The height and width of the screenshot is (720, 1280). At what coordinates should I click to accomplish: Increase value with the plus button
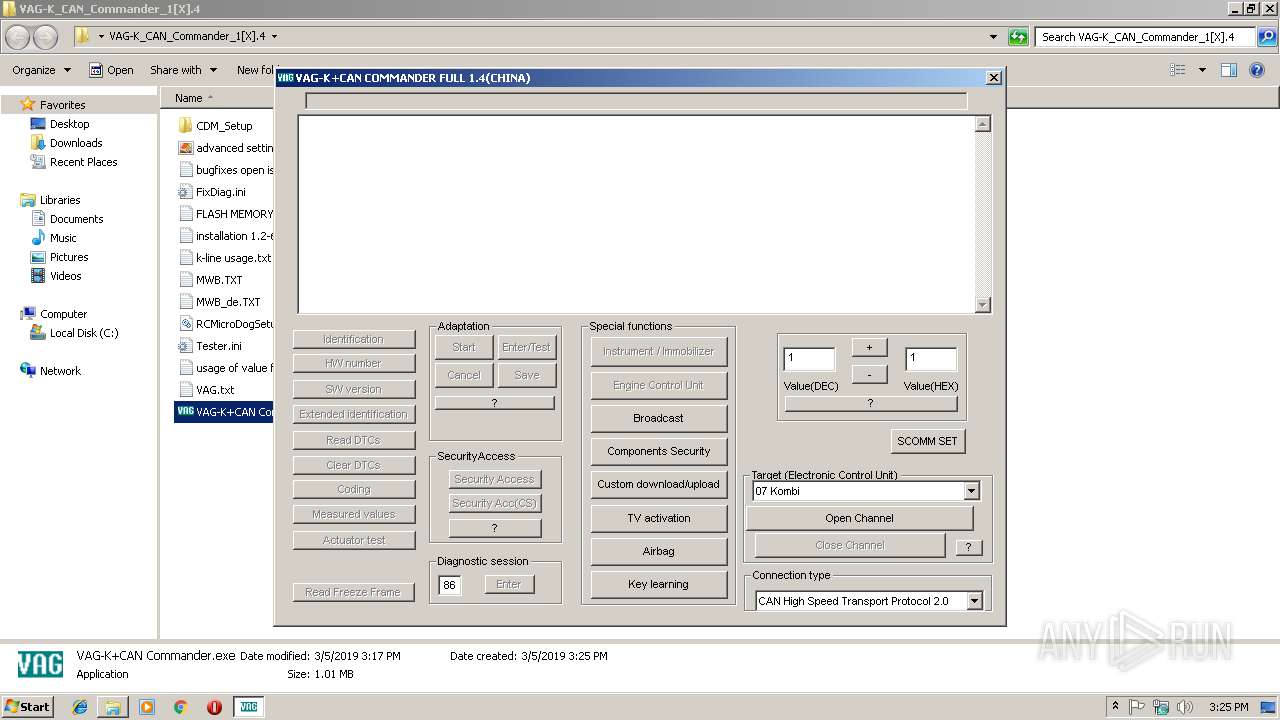pos(869,347)
